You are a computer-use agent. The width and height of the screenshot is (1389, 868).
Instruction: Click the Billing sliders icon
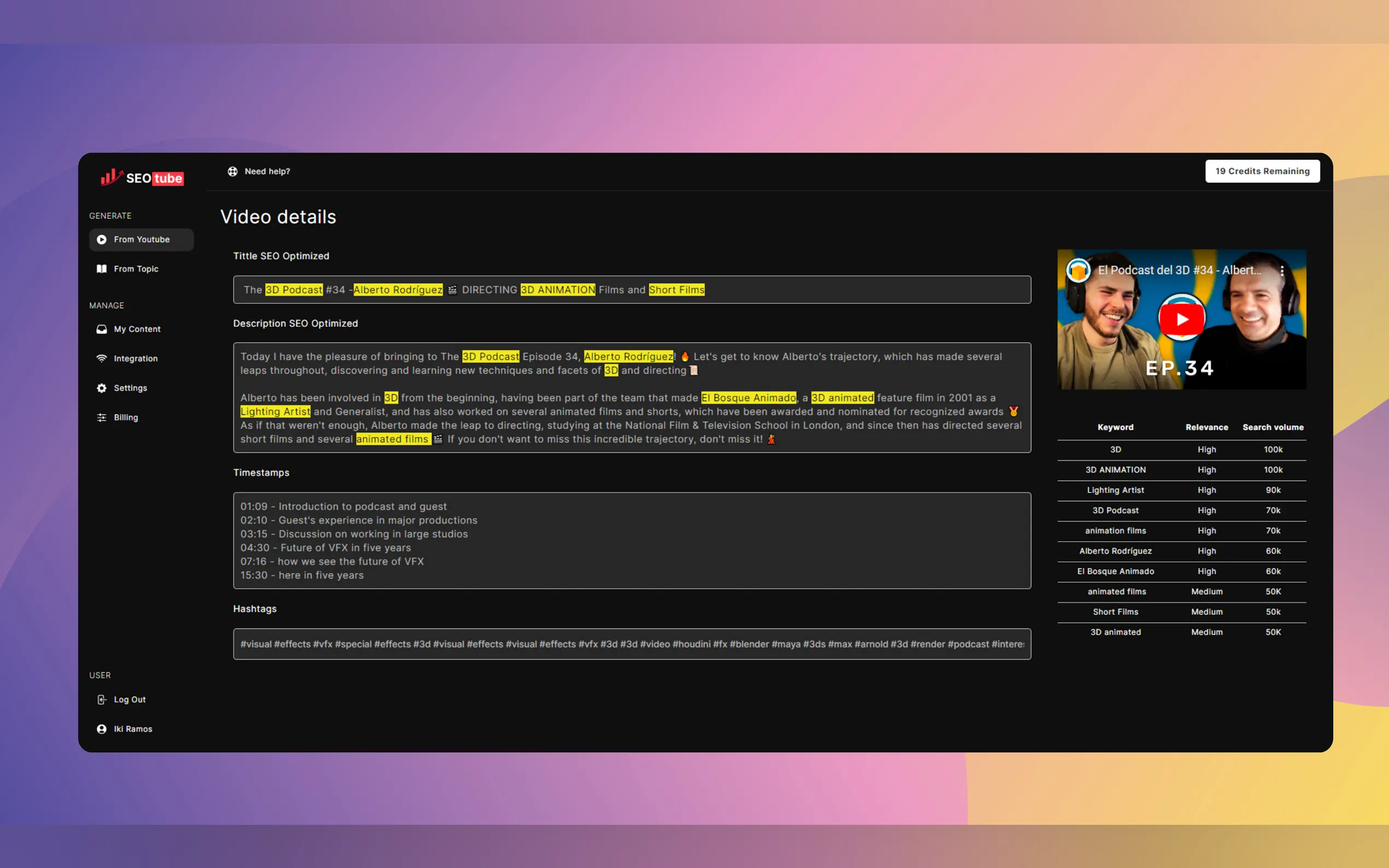pyautogui.click(x=102, y=418)
